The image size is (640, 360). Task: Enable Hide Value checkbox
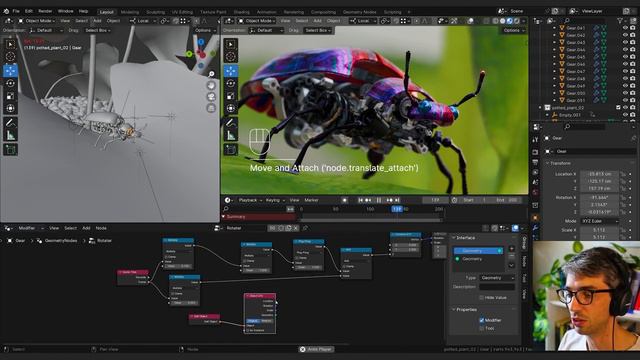[482, 298]
